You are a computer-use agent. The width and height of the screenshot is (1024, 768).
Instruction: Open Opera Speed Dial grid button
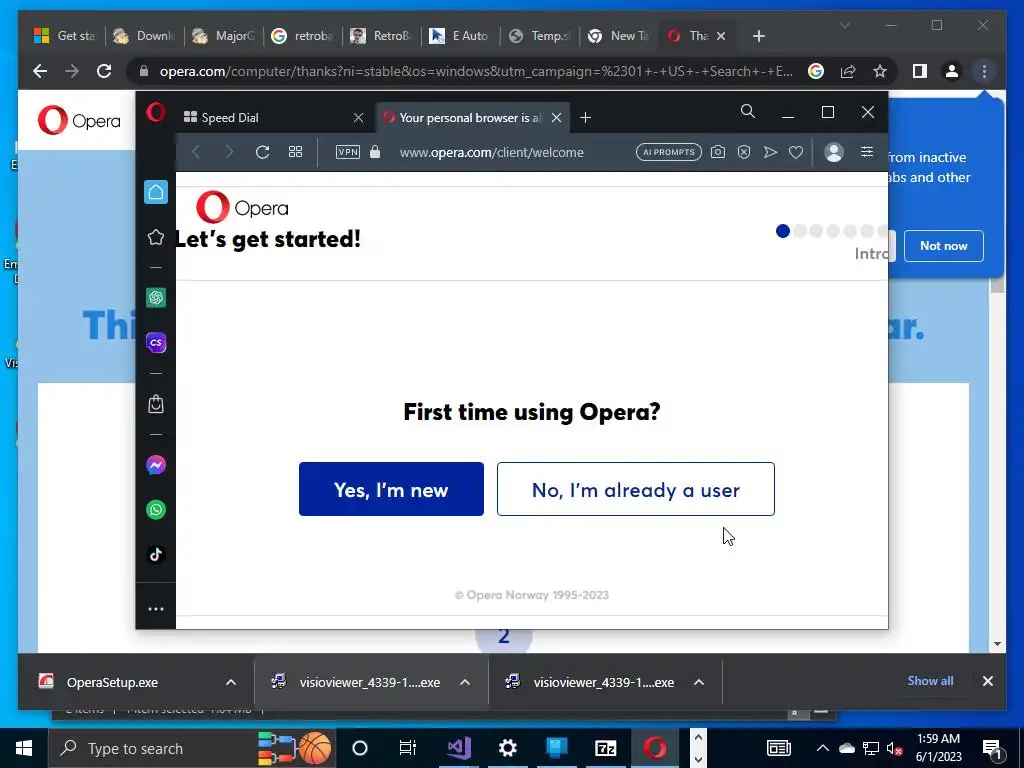[295, 152]
